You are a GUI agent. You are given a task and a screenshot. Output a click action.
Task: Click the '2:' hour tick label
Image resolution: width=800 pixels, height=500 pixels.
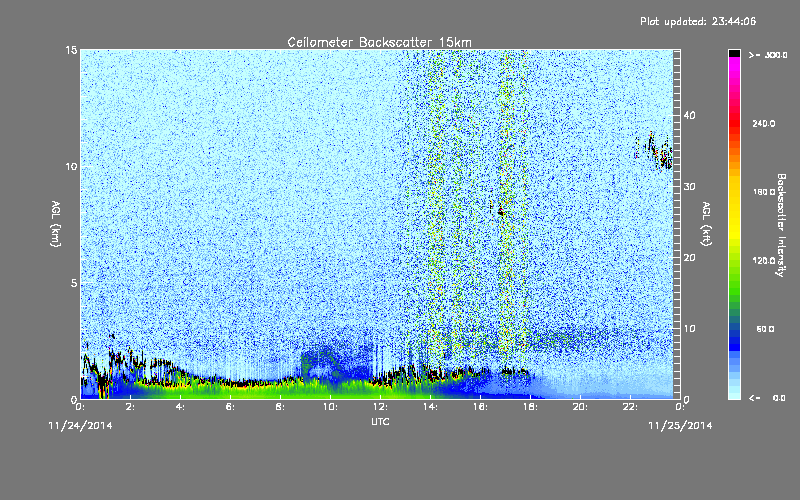point(130,407)
